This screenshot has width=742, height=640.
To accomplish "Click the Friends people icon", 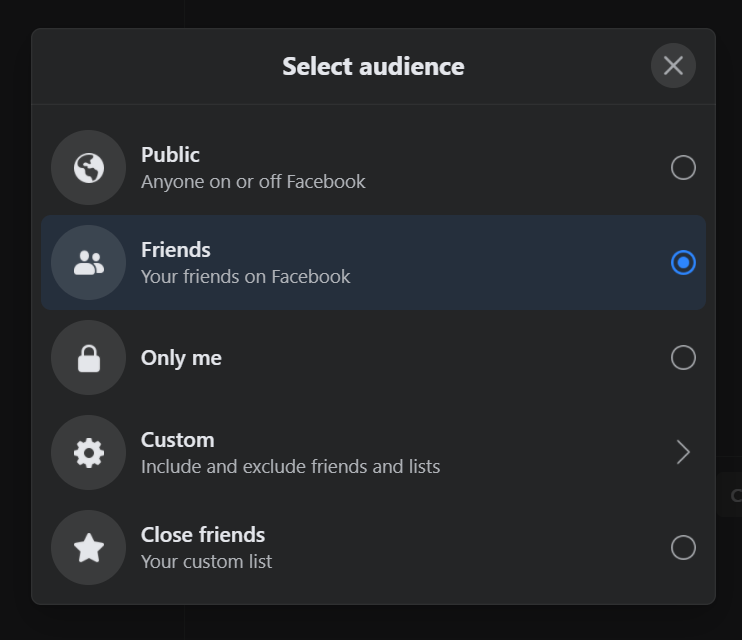I will 89,263.
